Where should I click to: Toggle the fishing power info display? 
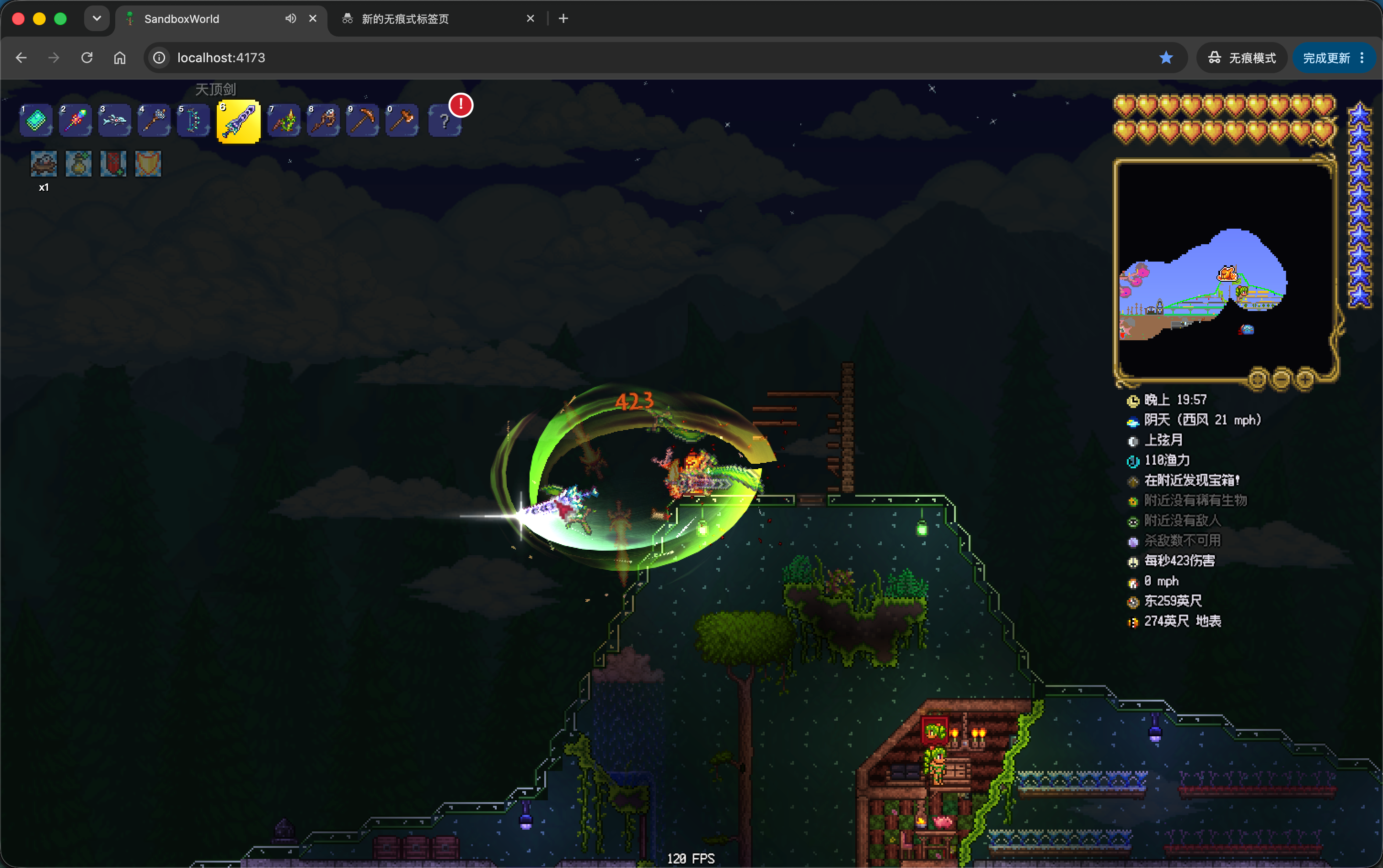[1133, 461]
